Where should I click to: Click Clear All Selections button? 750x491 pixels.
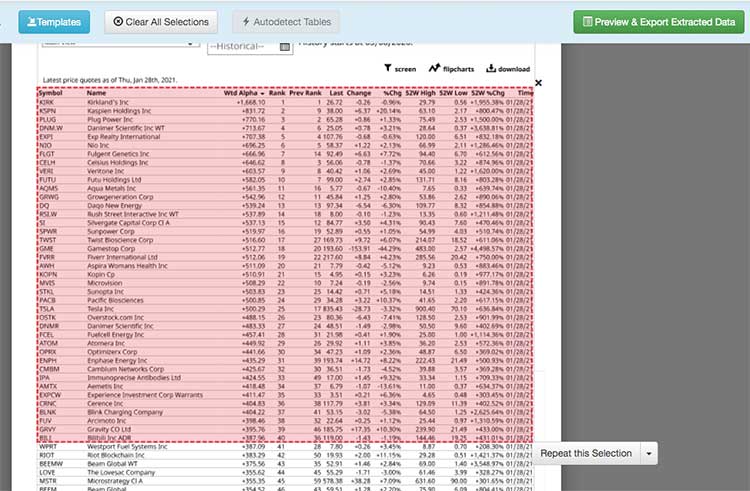click(161, 21)
